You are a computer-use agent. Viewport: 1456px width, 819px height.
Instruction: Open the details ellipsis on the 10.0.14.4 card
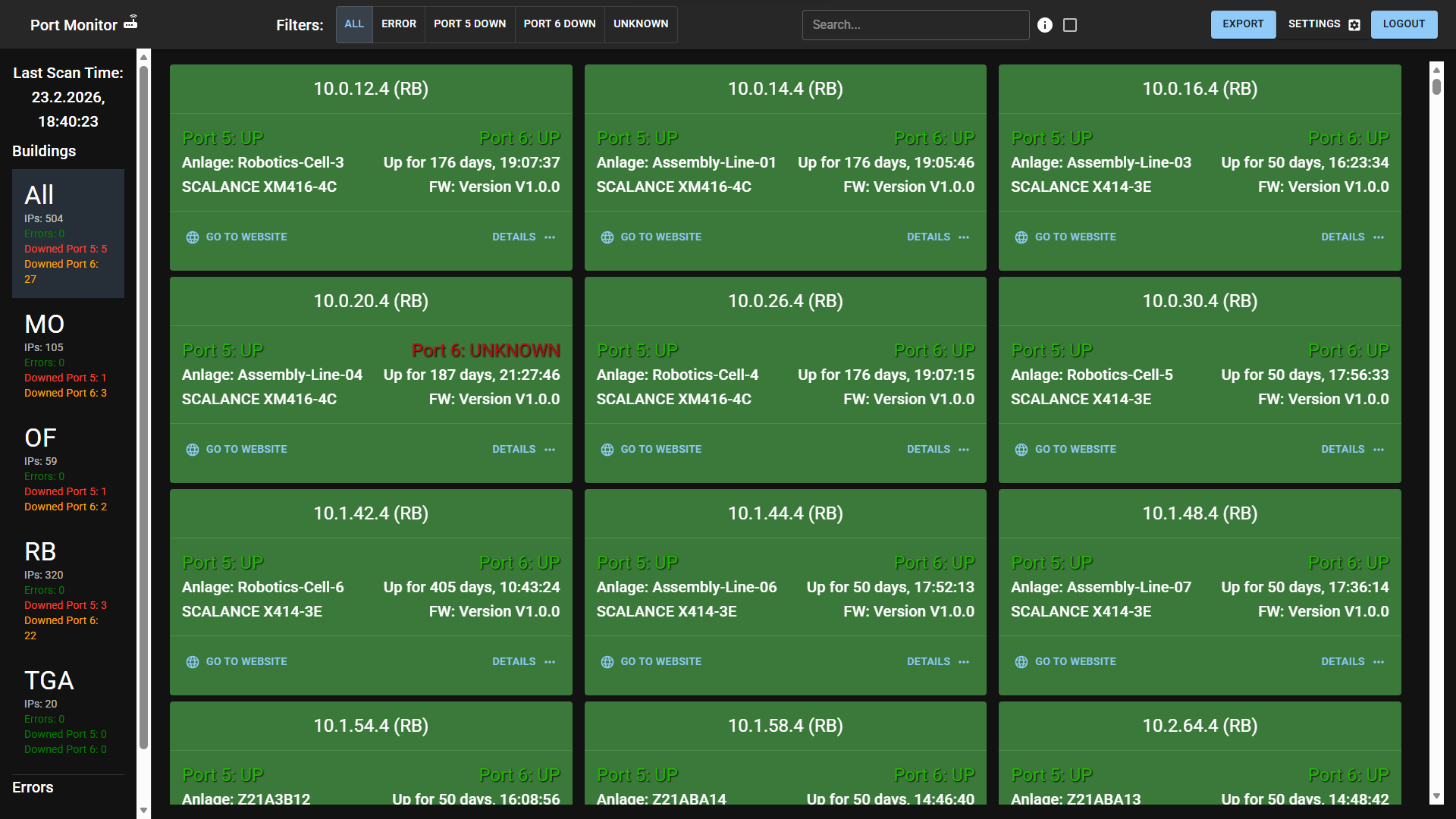point(964,237)
